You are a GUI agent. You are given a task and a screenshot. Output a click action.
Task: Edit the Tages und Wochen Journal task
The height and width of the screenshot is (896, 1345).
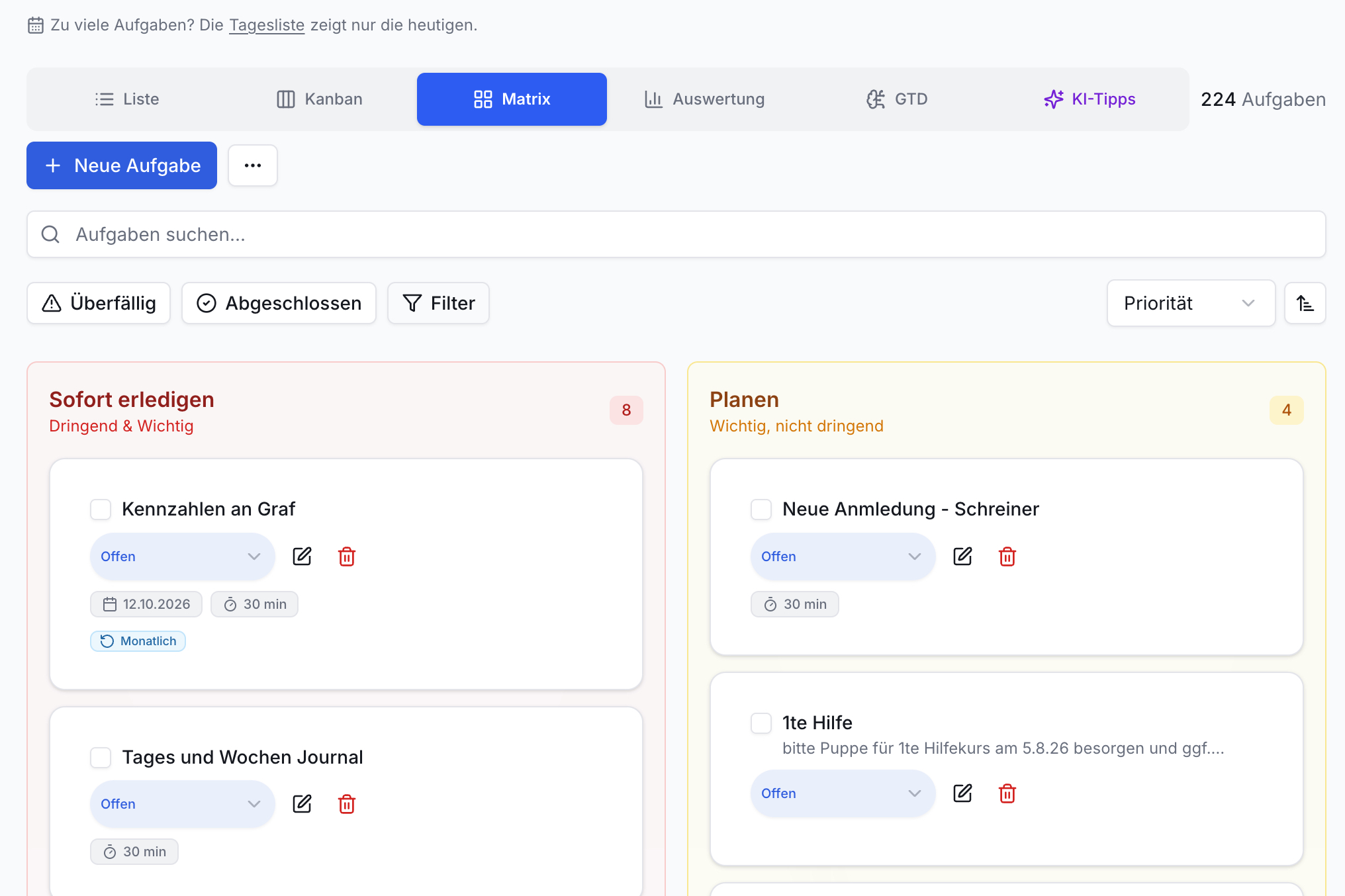pos(302,804)
